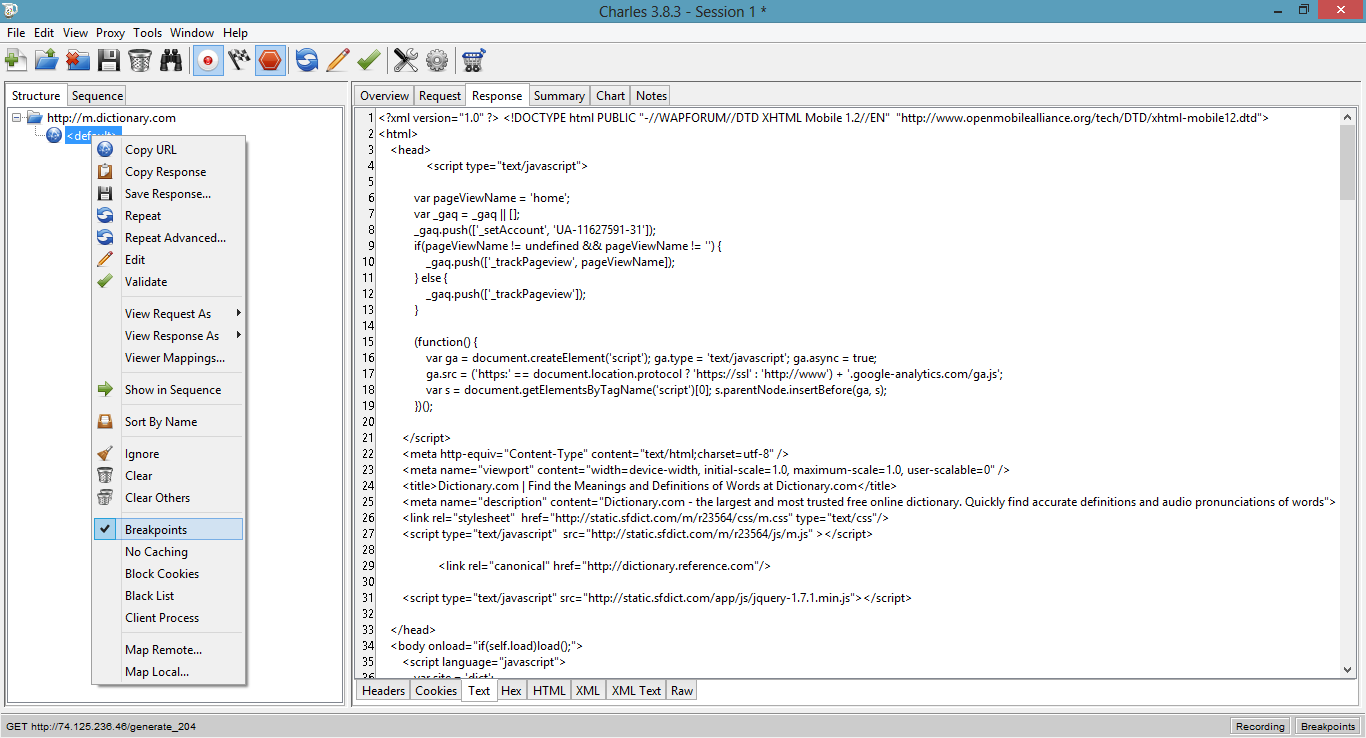Switch to the Summary tab

559,96
